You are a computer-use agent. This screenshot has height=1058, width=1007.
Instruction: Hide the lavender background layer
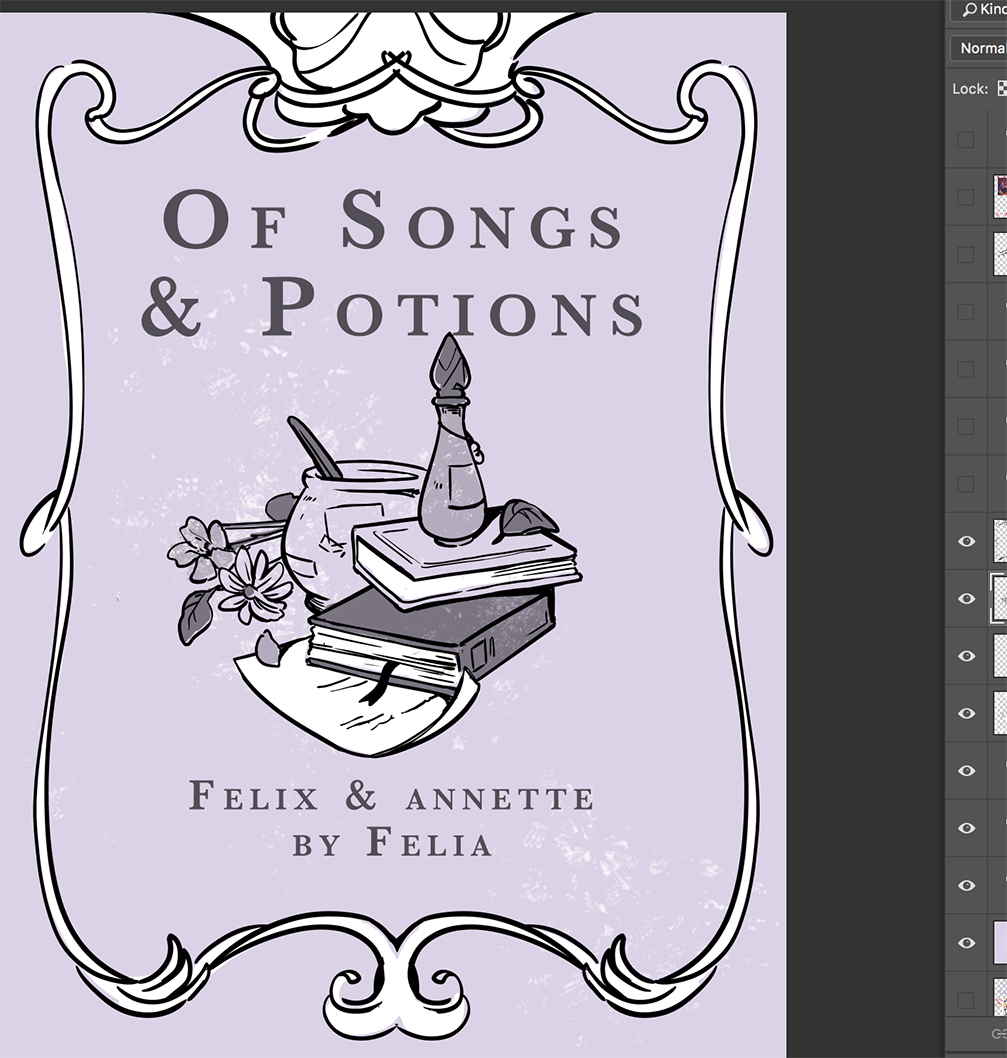pos(966,942)
